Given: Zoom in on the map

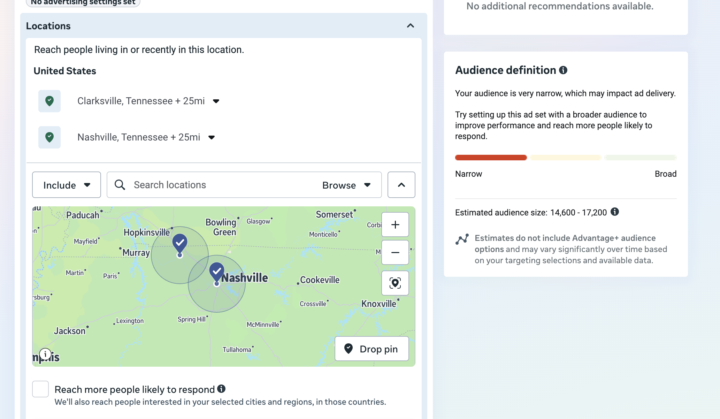Looking at the screenshot, I should tap(395, 225).
